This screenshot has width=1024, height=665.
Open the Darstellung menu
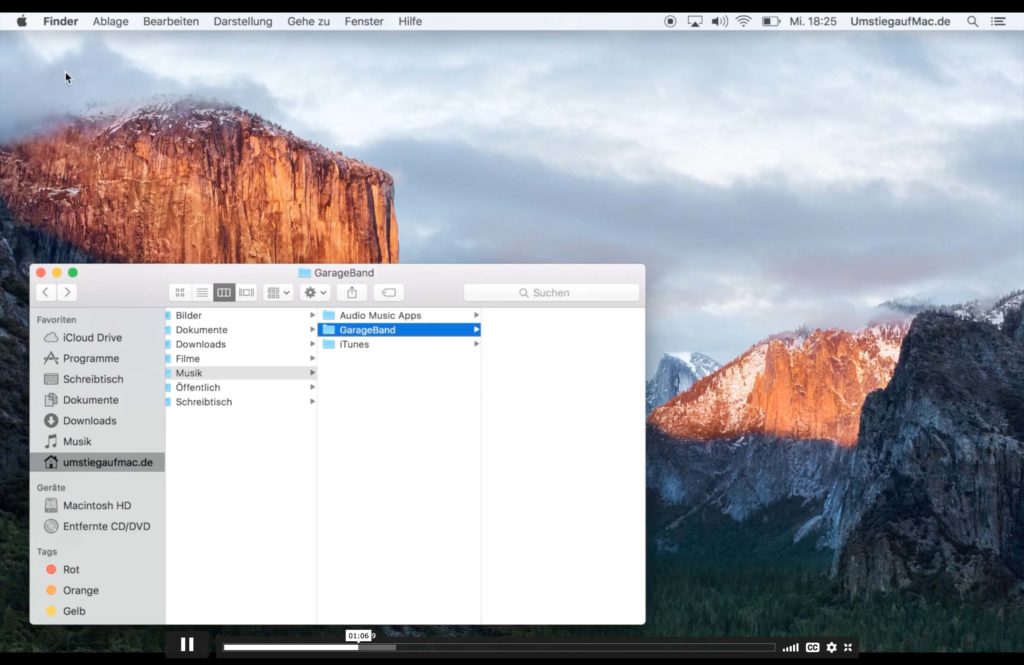242,22
